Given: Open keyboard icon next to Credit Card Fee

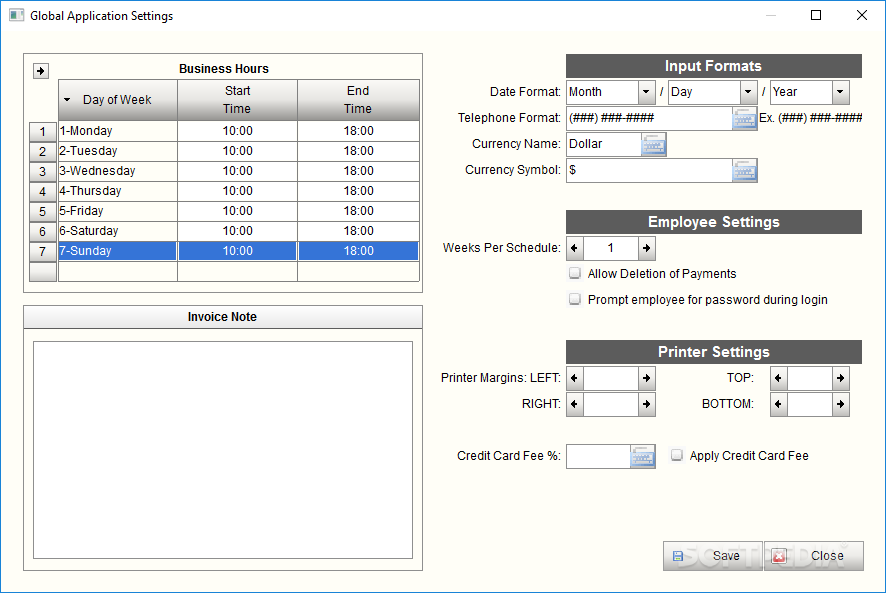Looking at the screenshot, I should click(x=642, y=457).
